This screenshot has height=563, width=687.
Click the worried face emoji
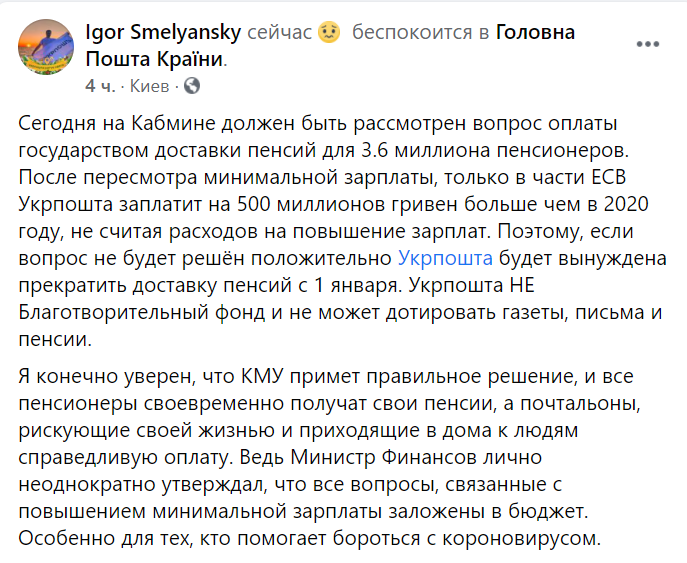pyautogui.click(x=329, y=32)
